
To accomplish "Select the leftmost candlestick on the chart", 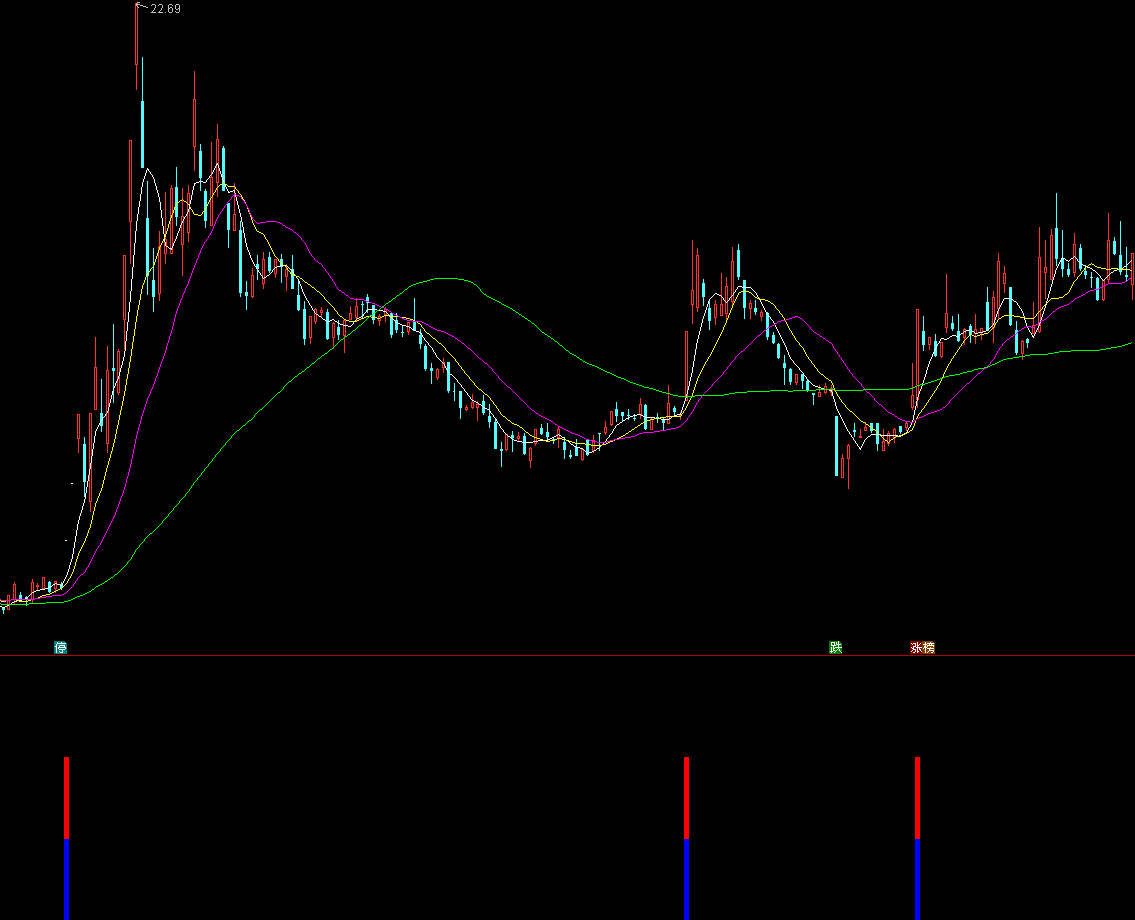I will coord(4,604).
